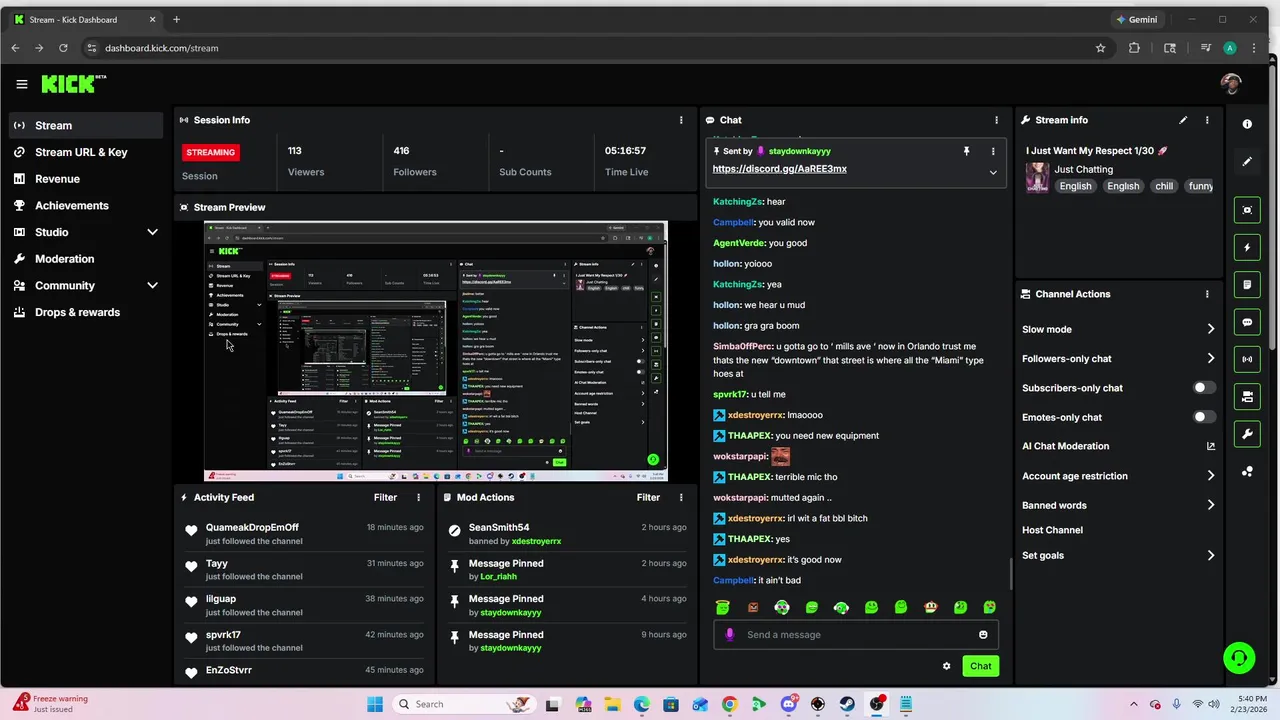Open AI Chat Moderation external link

click(1211, 446)
